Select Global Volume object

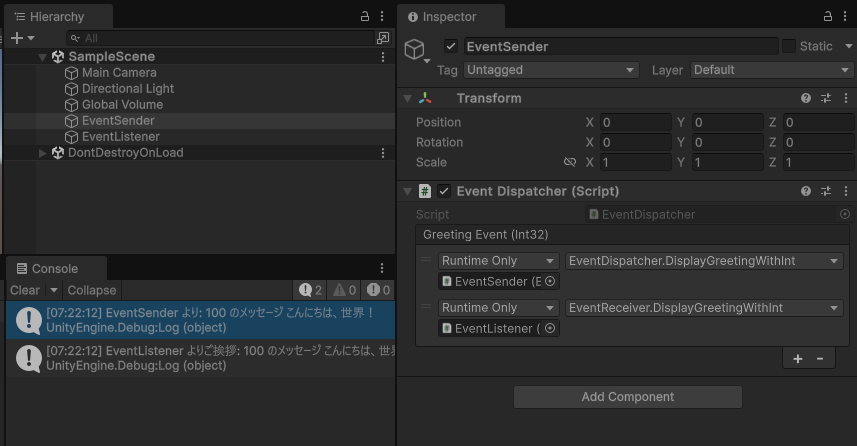click(122, 104)
